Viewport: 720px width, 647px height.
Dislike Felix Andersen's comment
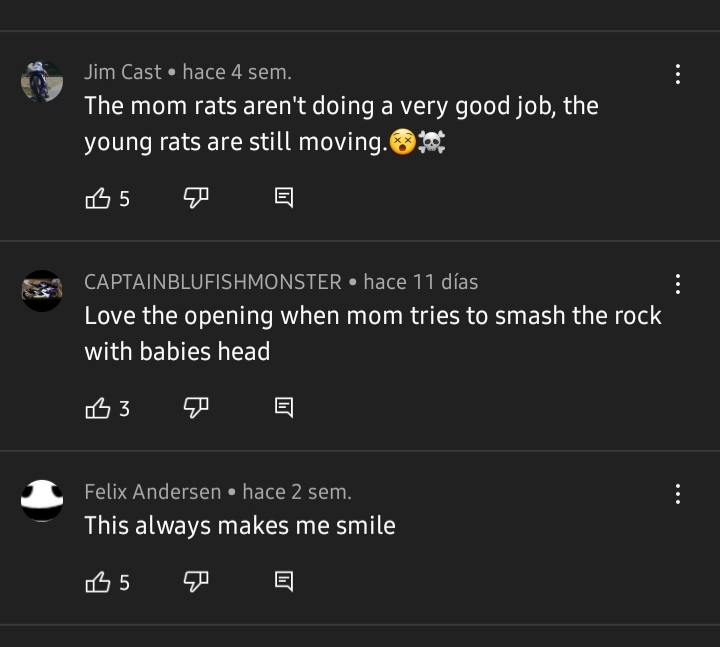pos(194,582)
